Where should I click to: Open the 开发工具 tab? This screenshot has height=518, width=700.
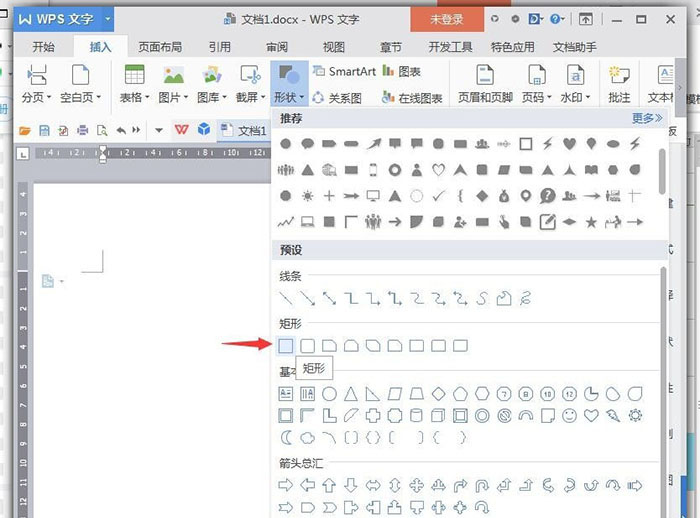(450, 47)
